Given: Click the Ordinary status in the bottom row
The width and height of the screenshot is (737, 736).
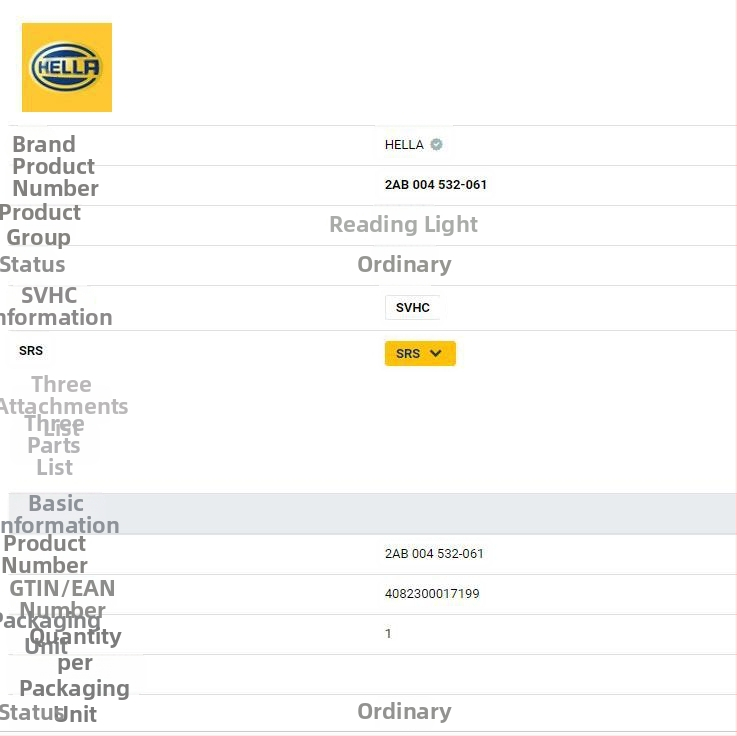Looking at the screenshot, I should 404,712.
